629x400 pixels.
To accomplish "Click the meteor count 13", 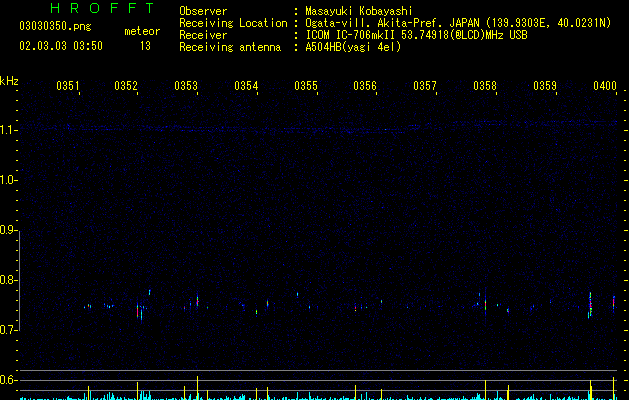I will 145,46.
